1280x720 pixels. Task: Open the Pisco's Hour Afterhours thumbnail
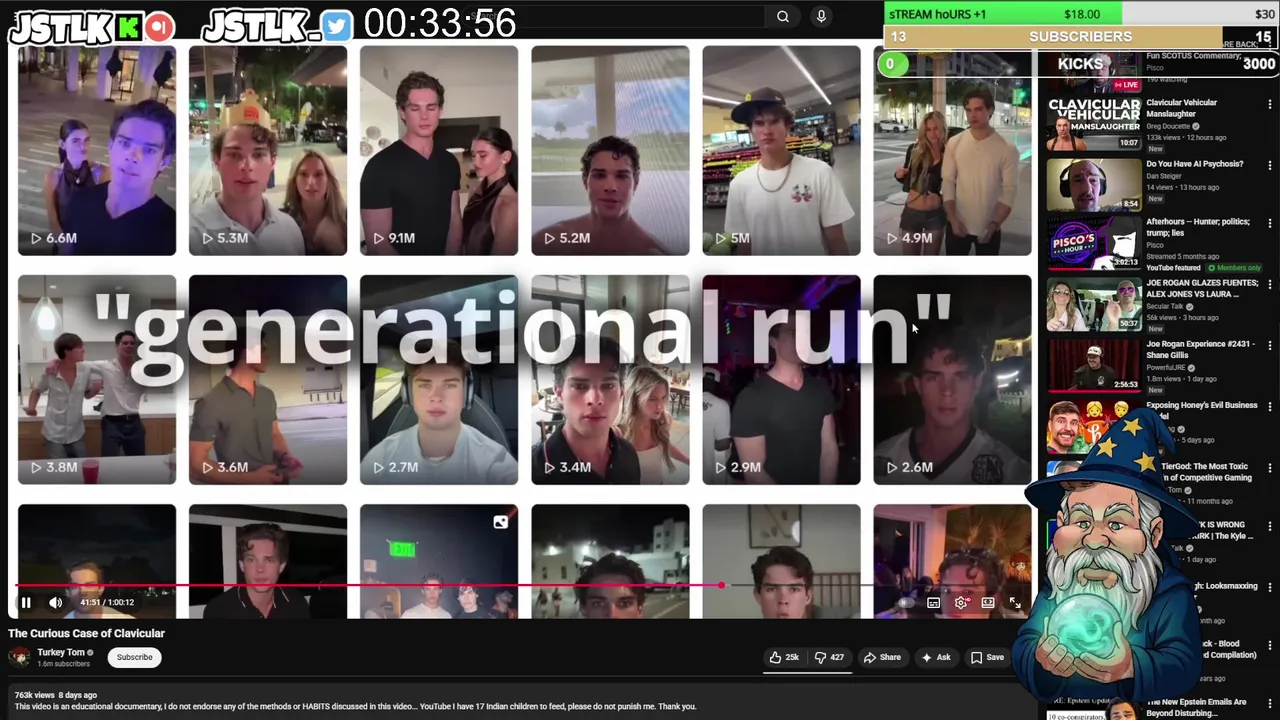coord(1094,244)
